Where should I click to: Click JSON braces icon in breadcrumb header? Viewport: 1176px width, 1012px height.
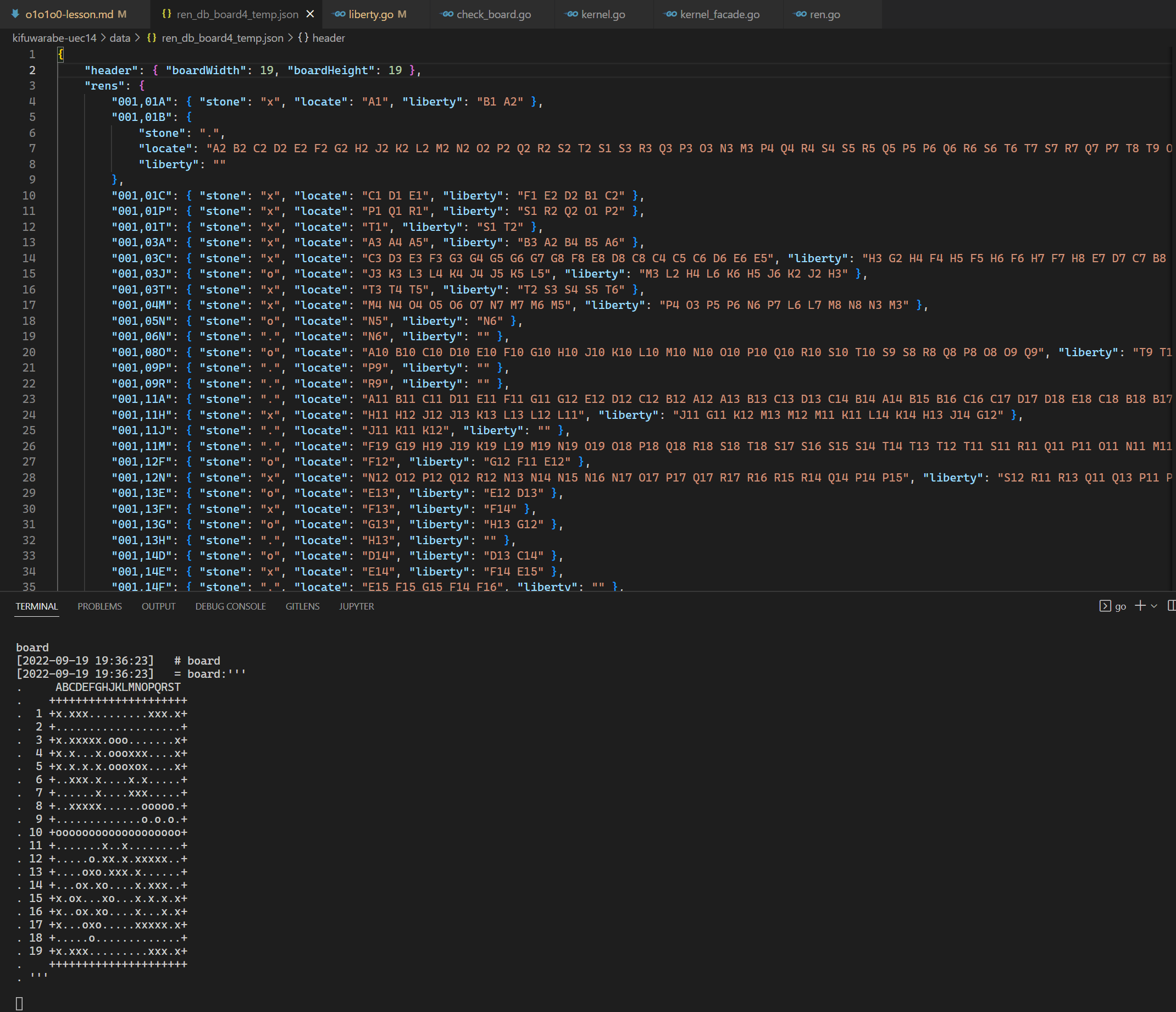(303, 38)
